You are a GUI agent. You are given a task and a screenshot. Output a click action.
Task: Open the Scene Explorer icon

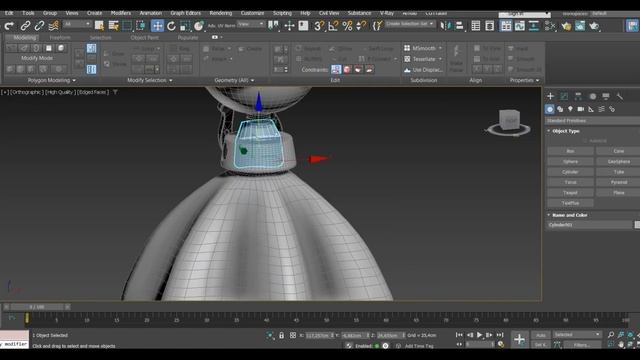476,26
